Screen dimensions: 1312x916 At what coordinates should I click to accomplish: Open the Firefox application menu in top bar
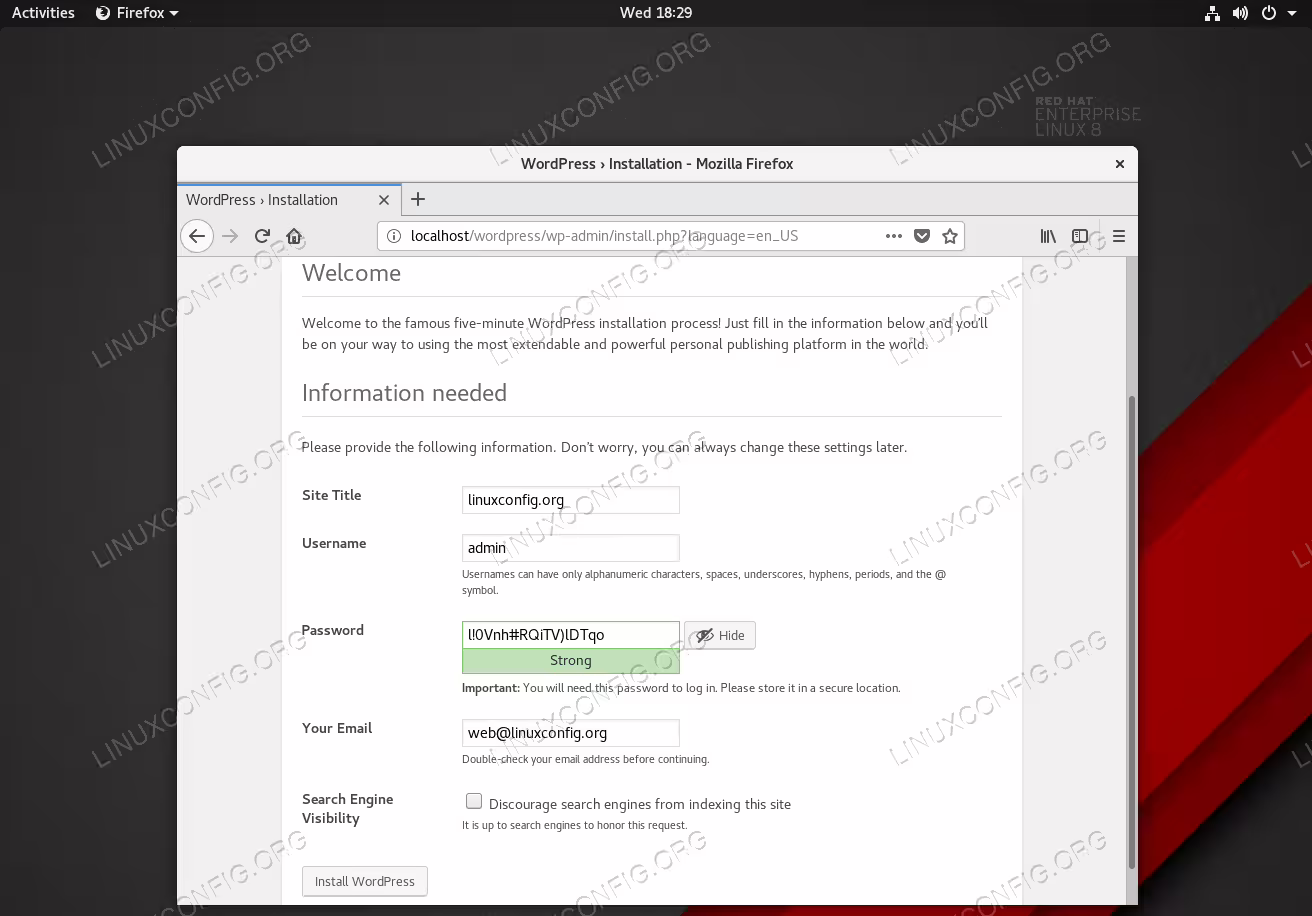click(x=137, y=13)
